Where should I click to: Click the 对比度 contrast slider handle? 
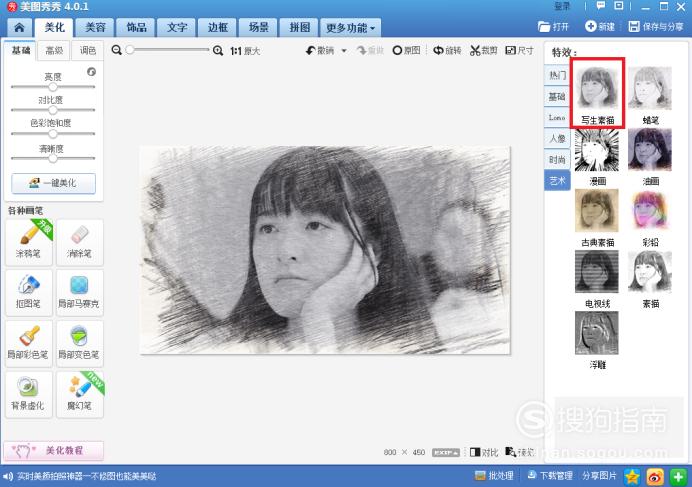pyautogui.click(x=53, y=110)
